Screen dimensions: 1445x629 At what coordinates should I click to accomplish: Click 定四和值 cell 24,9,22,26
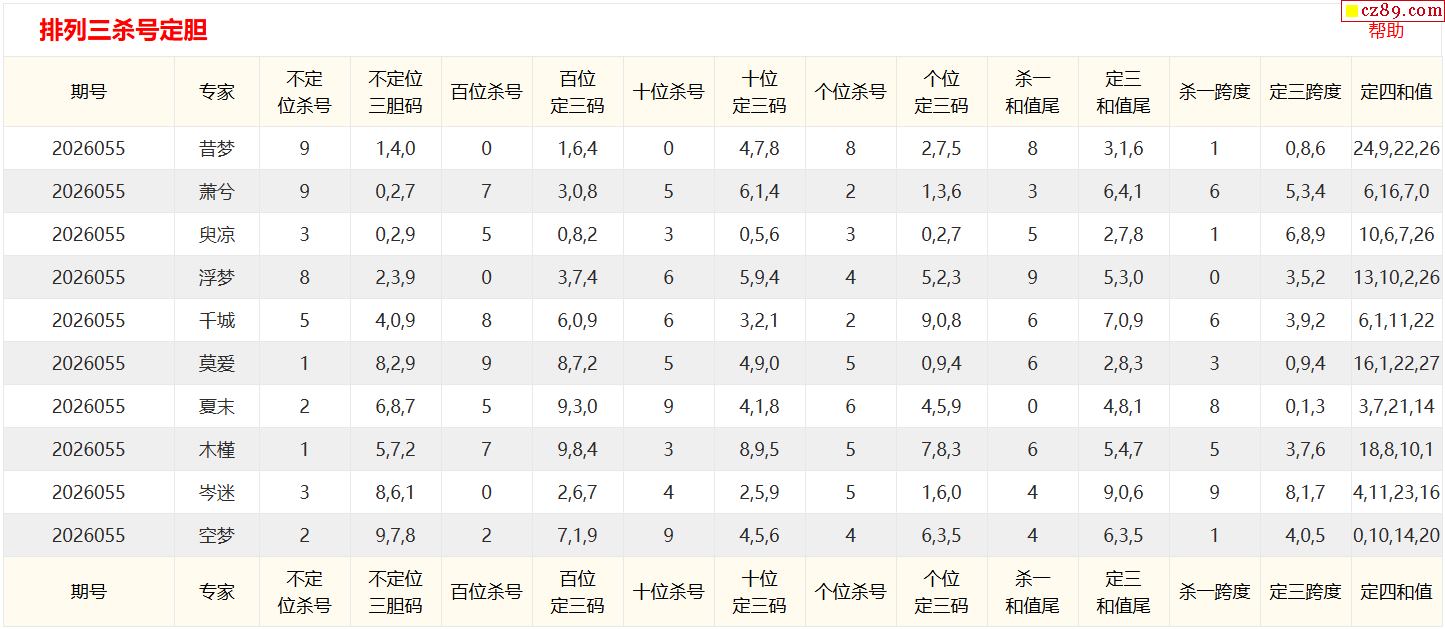pyautogui.click(x=1396, y=149)
